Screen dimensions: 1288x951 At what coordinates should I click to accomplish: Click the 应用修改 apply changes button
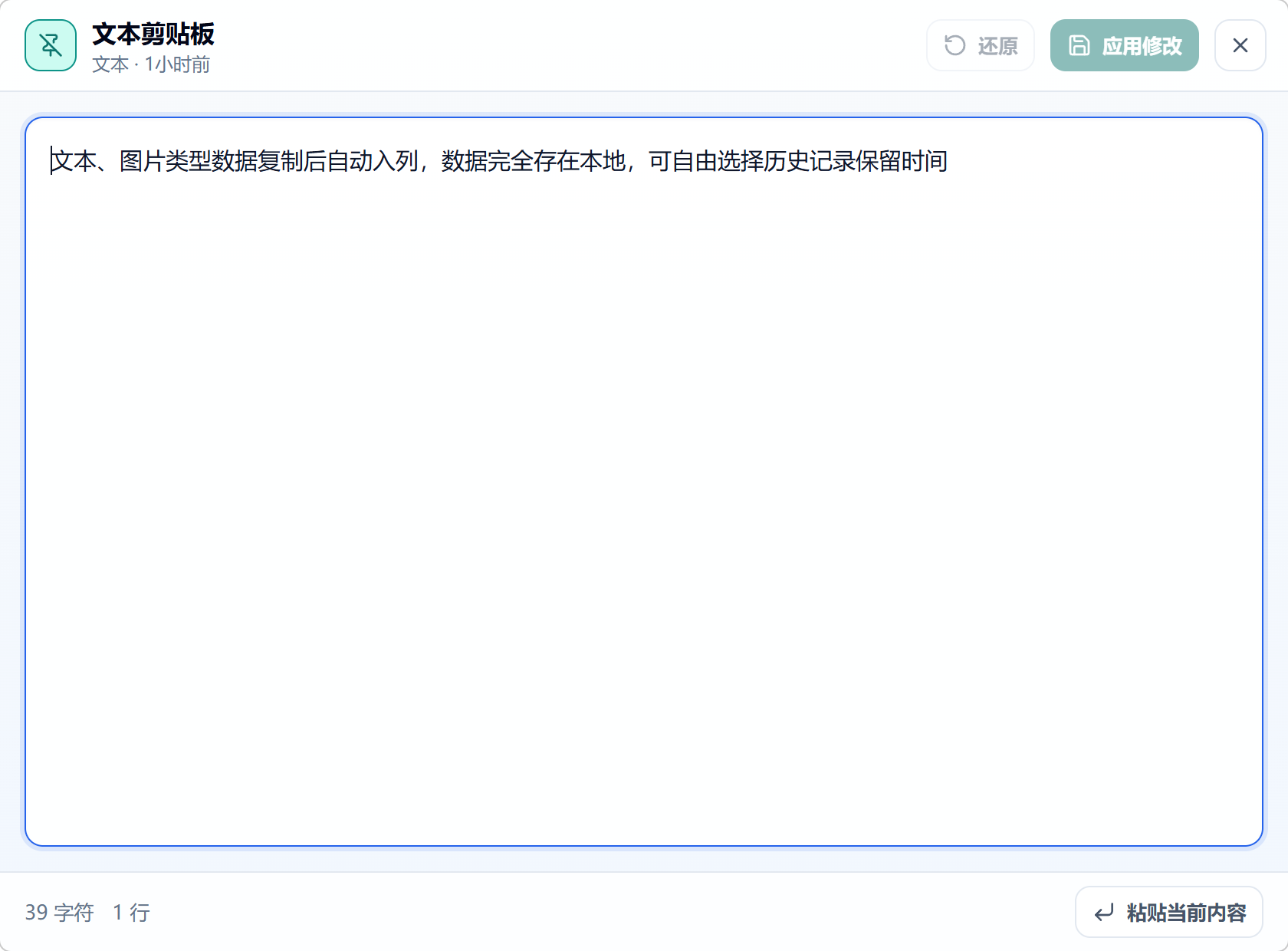[1125, 45]
